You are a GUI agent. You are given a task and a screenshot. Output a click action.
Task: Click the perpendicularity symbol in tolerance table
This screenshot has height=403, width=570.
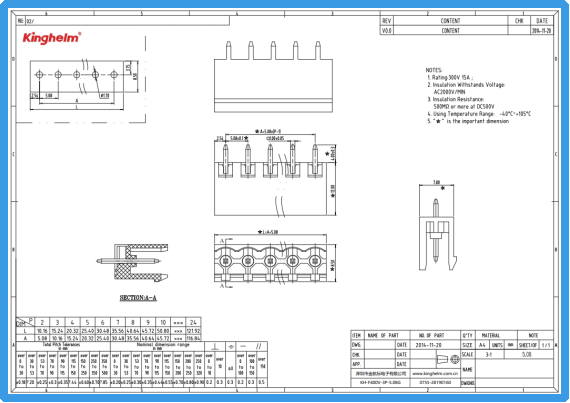coord(215,347)
